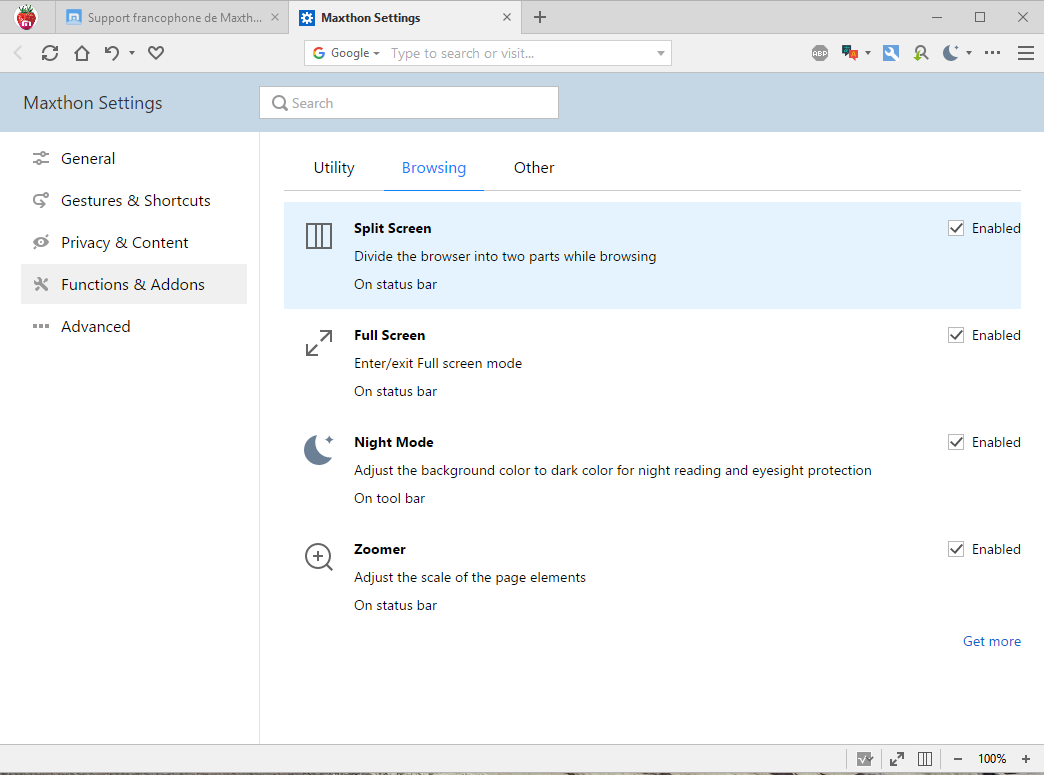Image resolution: width=1044 pixels, height=775 pixels.
Task: Open General settings section
Action: tap(134, 158)
